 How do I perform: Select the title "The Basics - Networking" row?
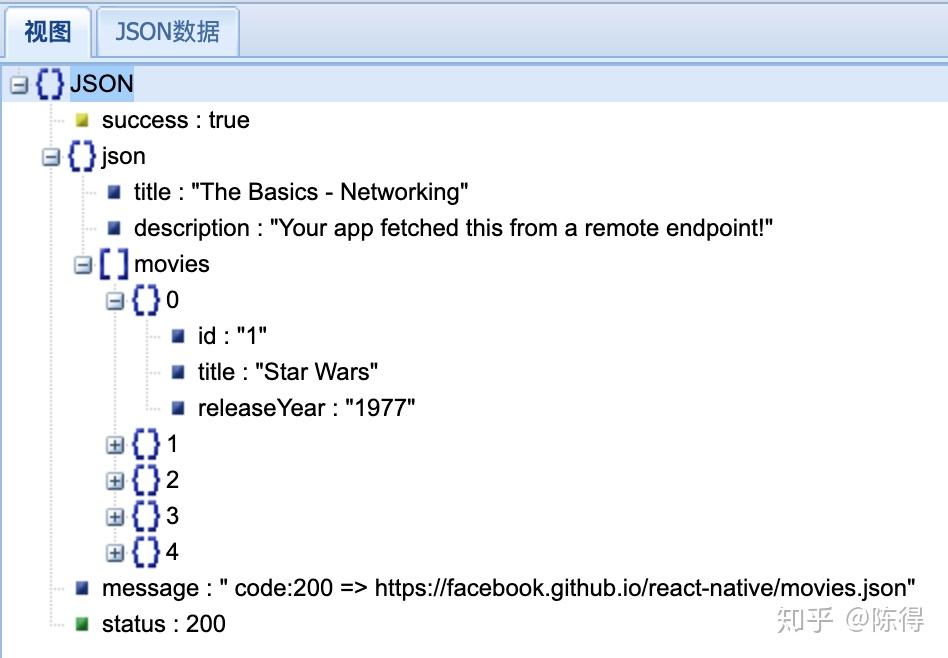(x=301, y=192)
